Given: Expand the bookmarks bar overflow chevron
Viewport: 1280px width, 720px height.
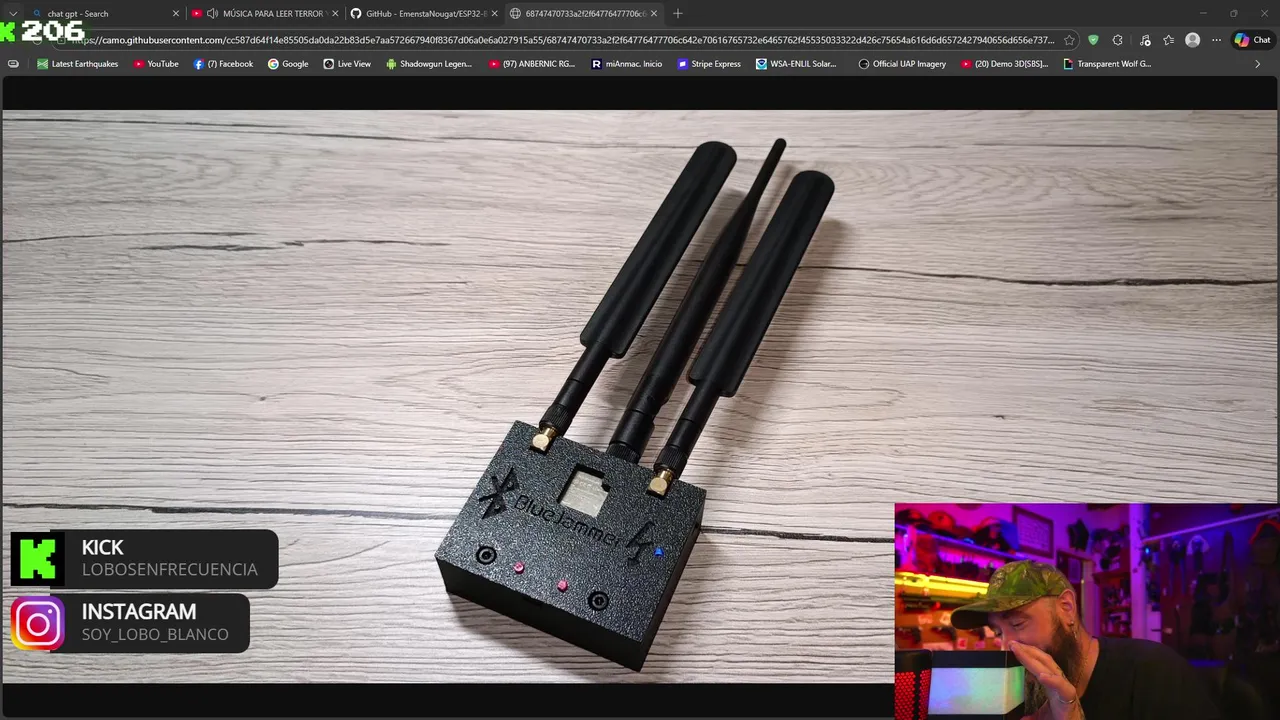Looking at the screenshot, I should 1258,64.
